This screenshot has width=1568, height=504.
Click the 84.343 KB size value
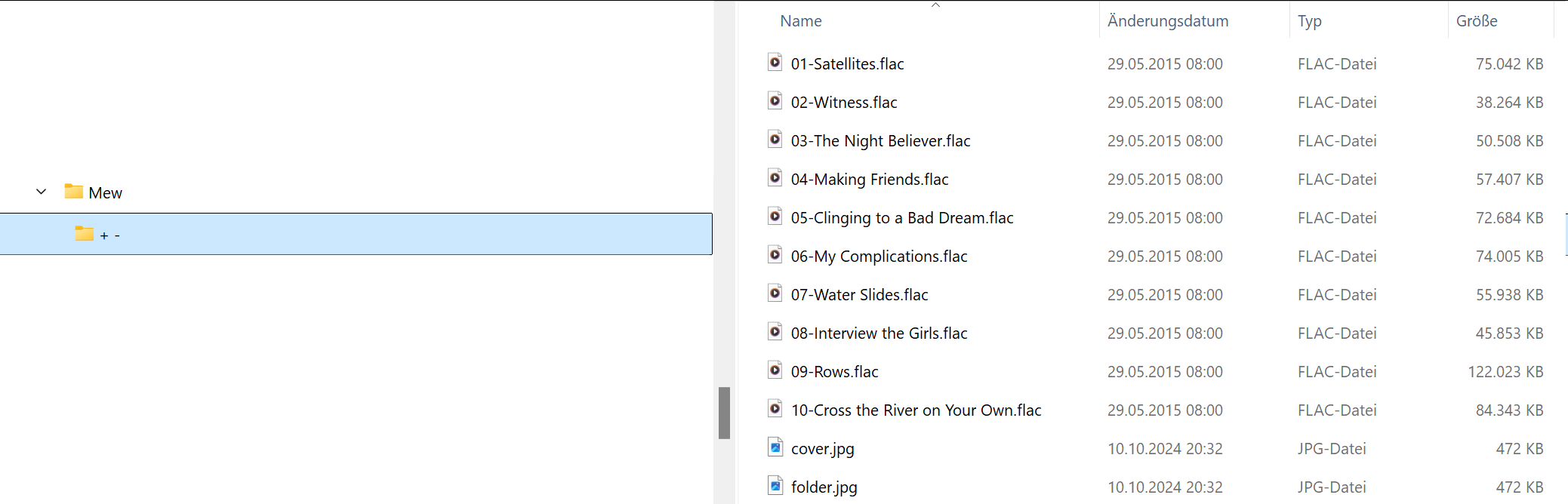[x=1509, y=410]
